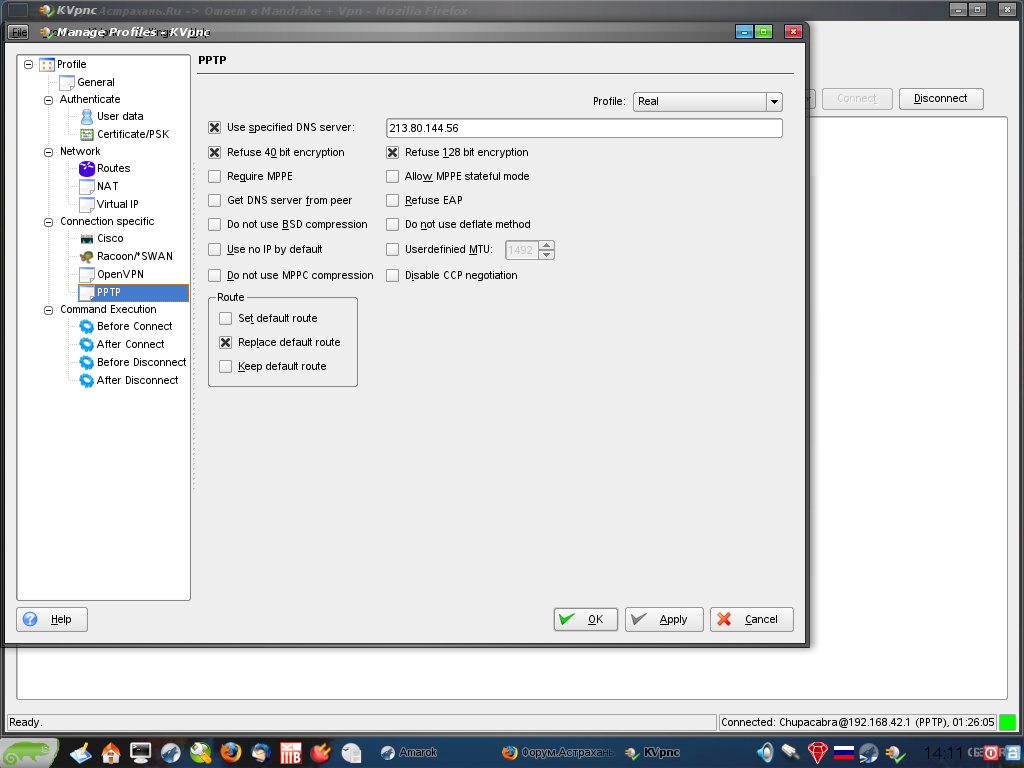
Task: Decrease the Userdefined MTU spinner value
Action: (x=547, y=255)
